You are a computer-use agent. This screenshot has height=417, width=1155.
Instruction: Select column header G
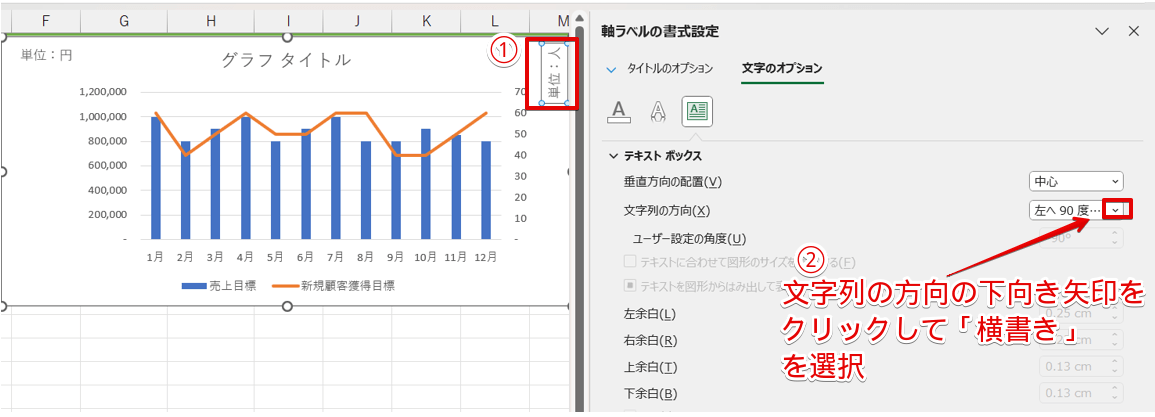[x=123, y=20]
